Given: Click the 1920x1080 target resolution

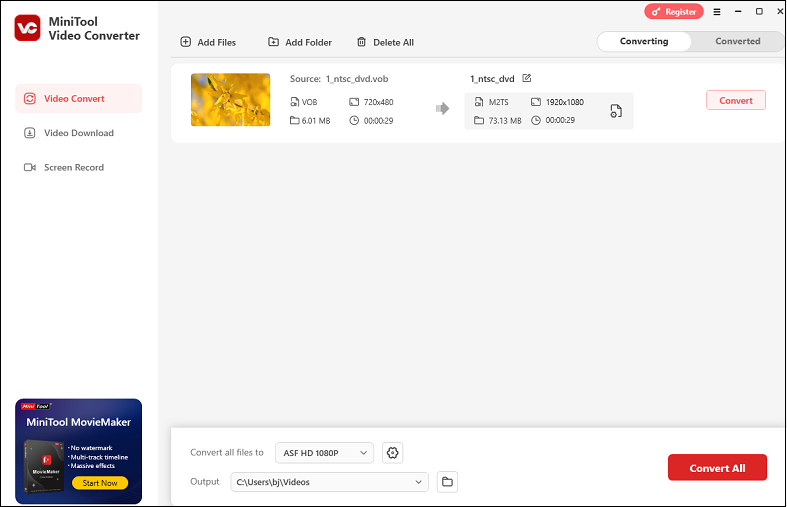Looking at the screenshot, I should coord(565,102).
